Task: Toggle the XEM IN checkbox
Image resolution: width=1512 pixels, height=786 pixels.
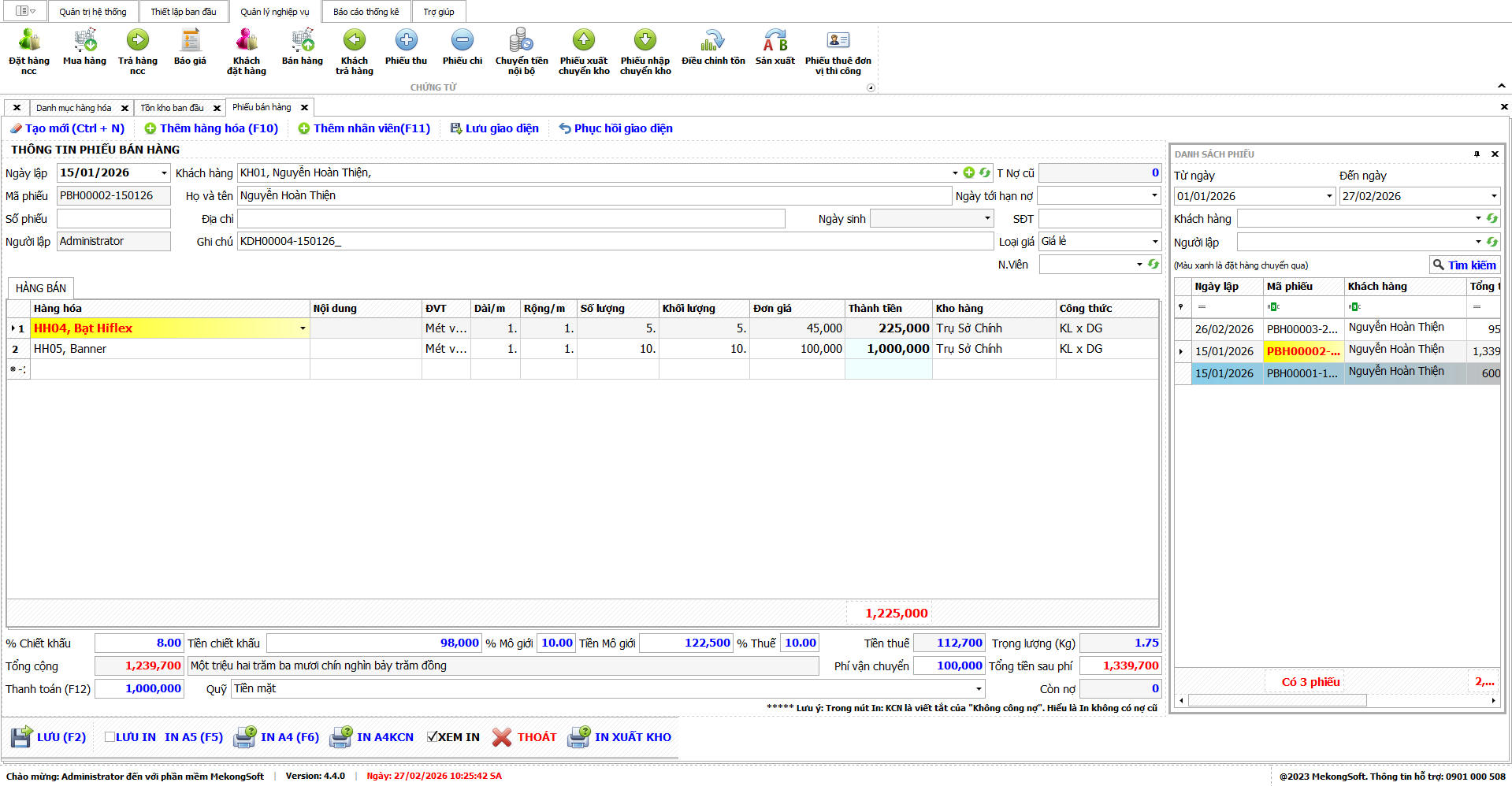Action: coord(432,737)
